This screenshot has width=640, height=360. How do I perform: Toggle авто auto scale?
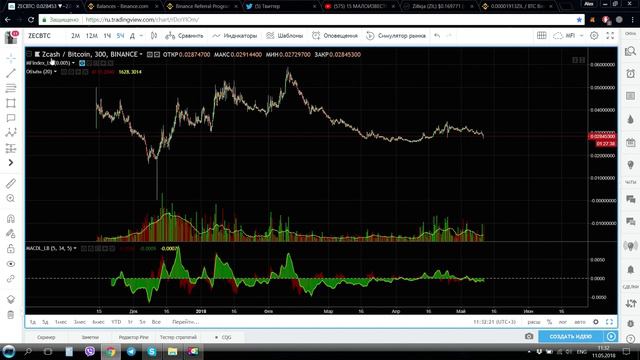[580, 322]
